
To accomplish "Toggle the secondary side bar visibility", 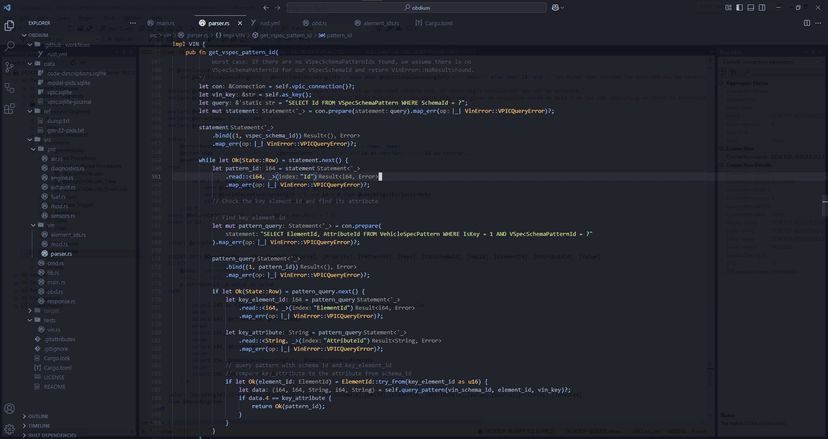I will tap(761, 7).
